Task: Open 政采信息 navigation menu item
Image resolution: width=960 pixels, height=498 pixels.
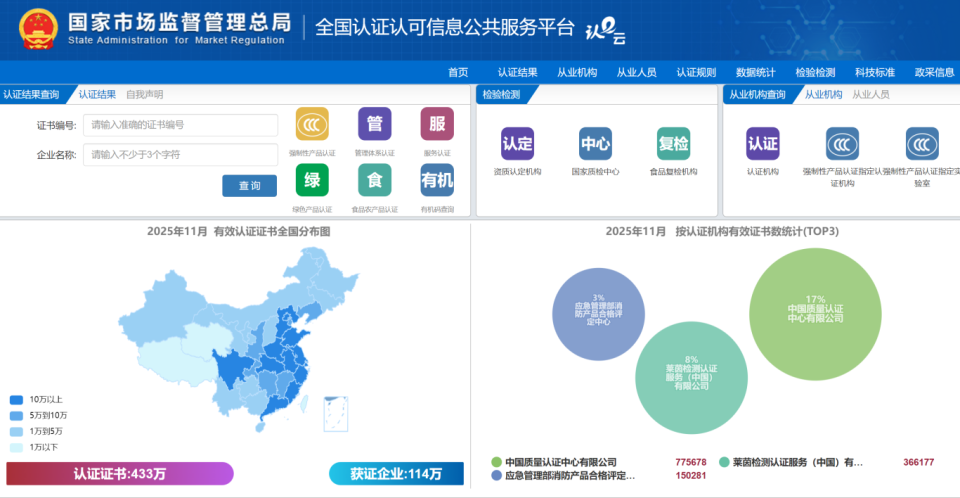Action: tap(934, 72)
